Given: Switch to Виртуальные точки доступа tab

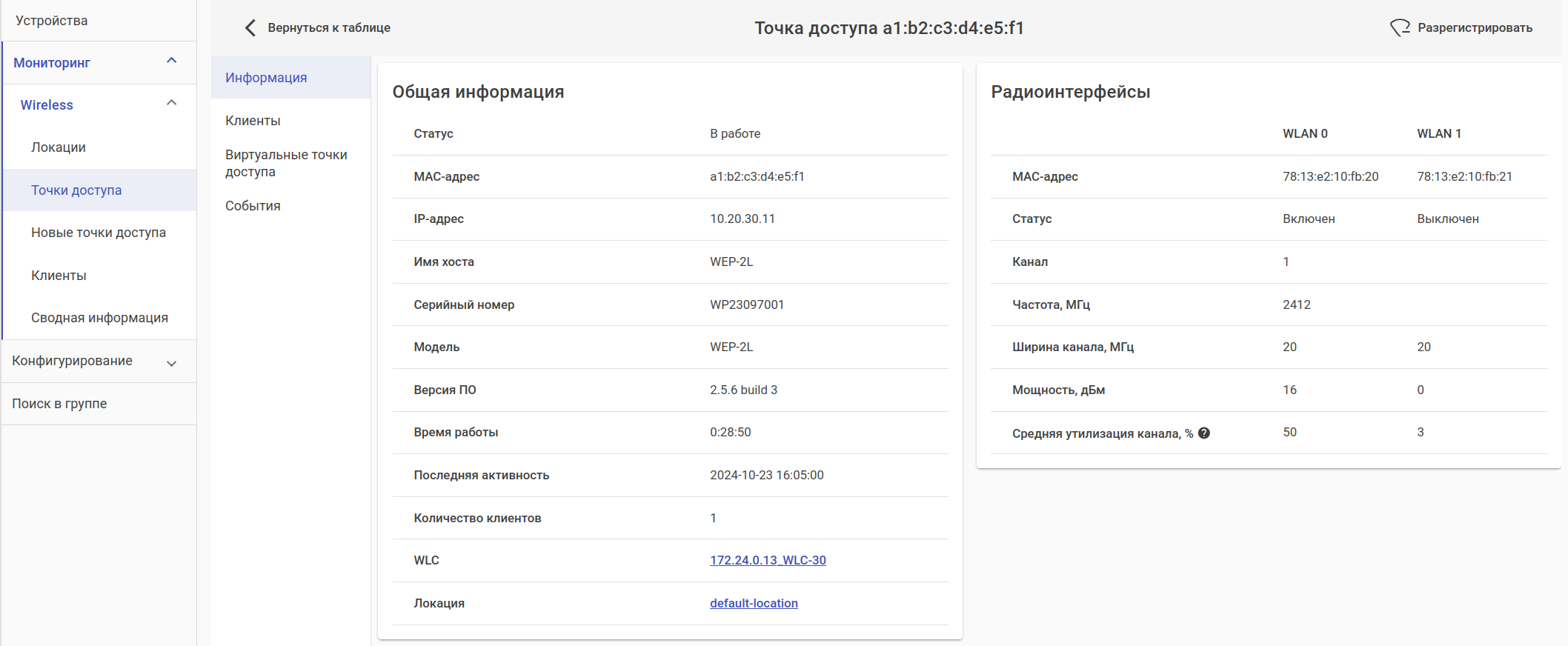Looking at the screenshot, I should click(x=286, y=163).
